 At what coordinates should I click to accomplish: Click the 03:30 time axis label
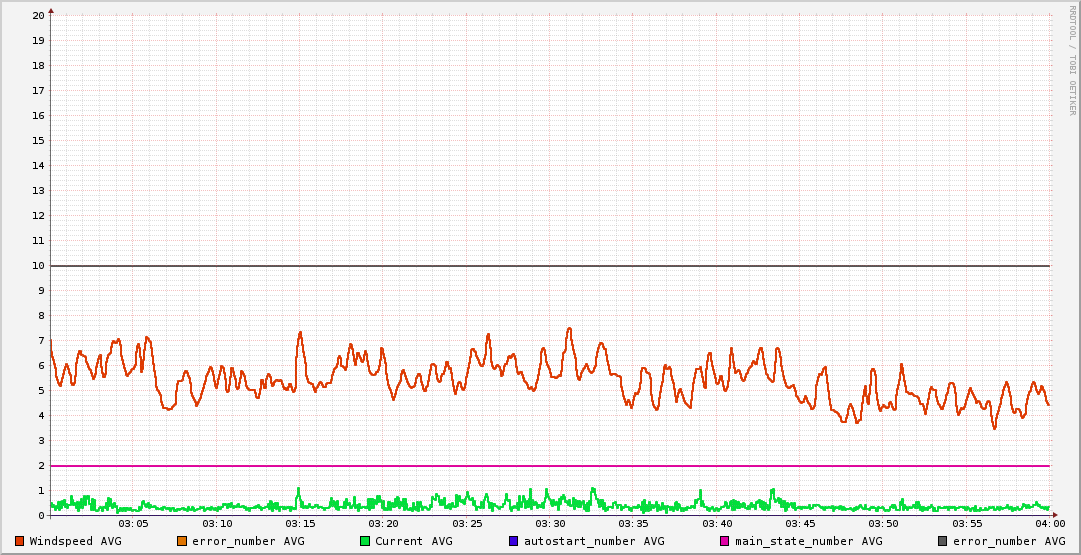pyautogui.click(x=550, y=524)
